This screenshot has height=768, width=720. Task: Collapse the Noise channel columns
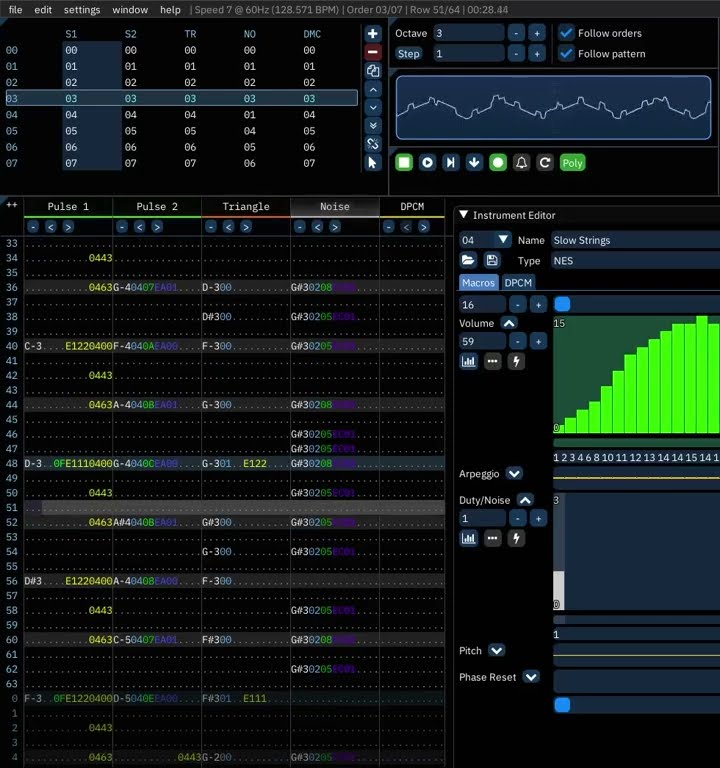click(x=300, y=227)
